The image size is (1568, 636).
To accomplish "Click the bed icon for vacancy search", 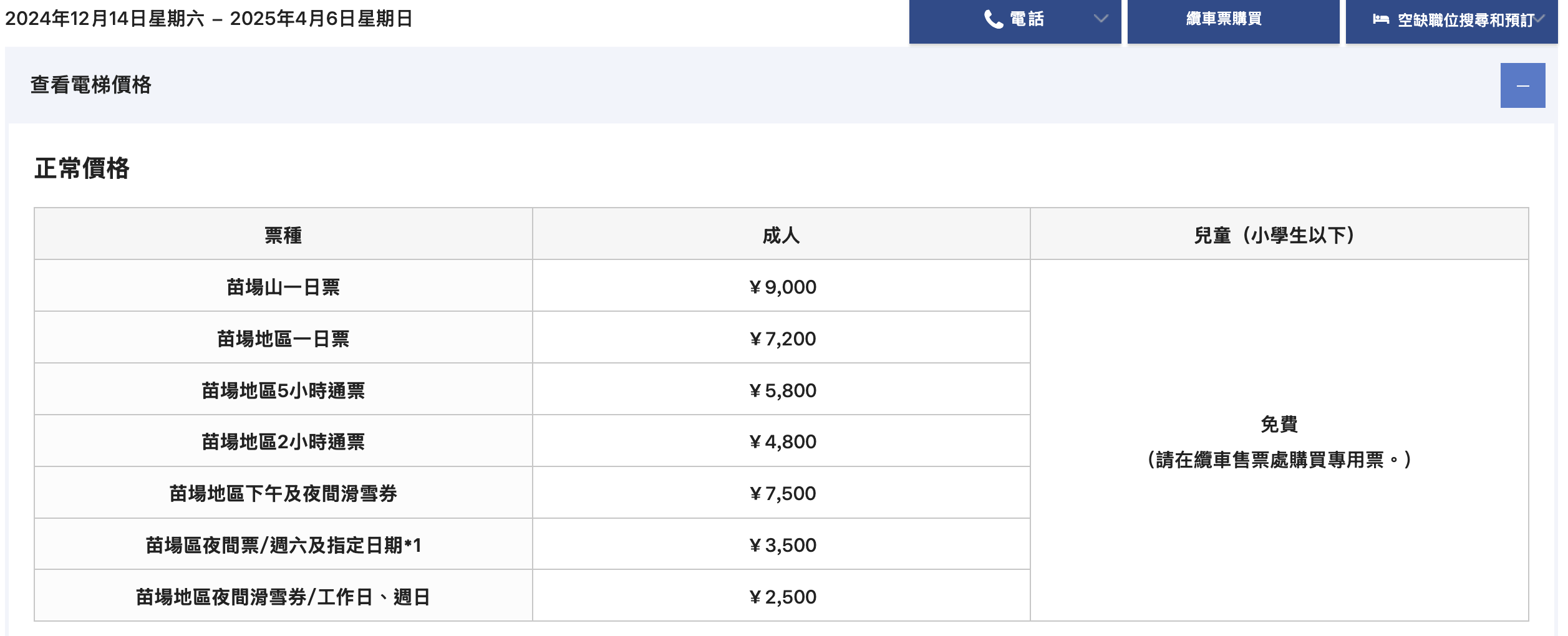I will tap(1380, 19).
